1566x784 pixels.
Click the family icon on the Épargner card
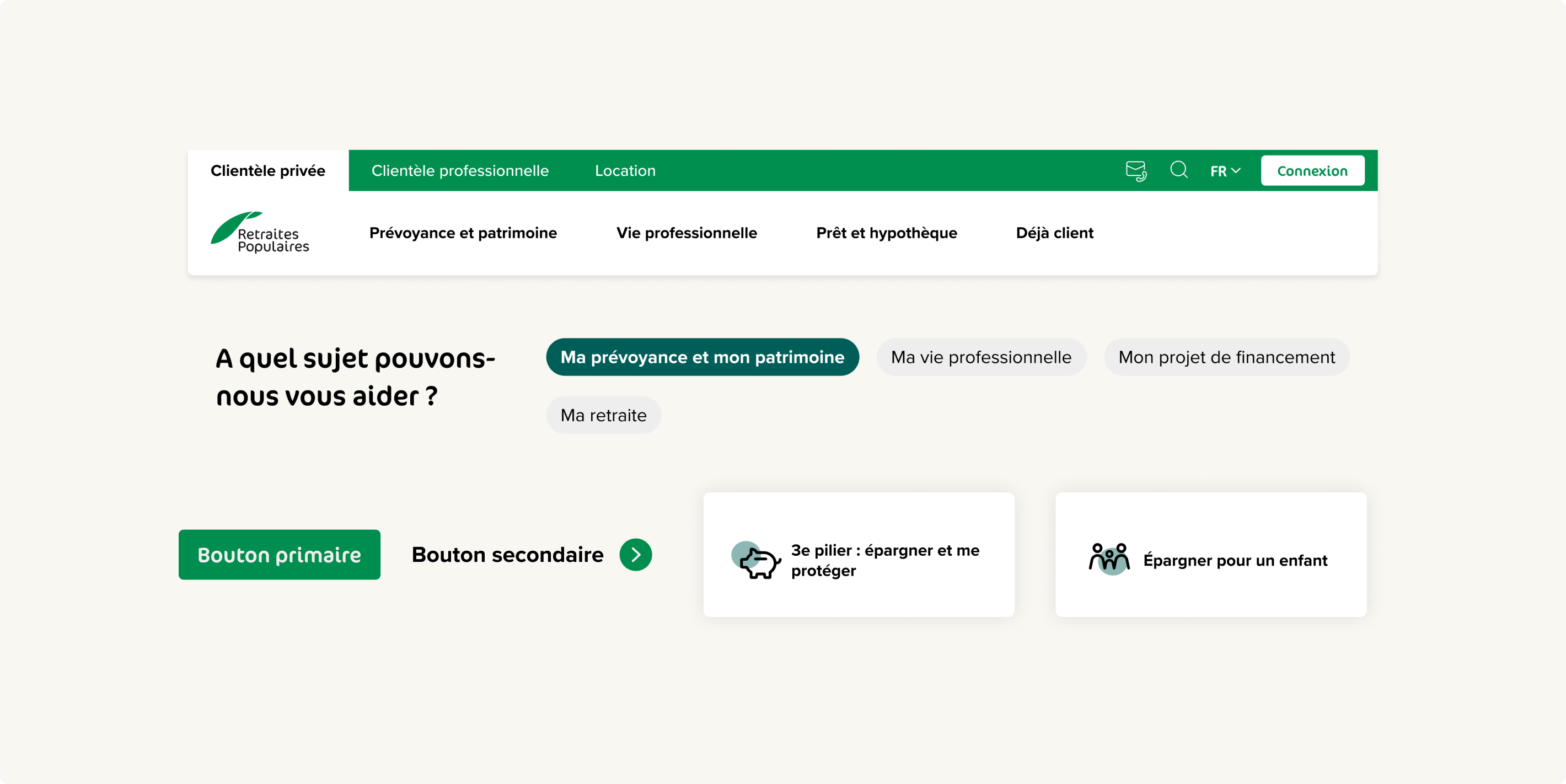click(x=1109, y=559)
